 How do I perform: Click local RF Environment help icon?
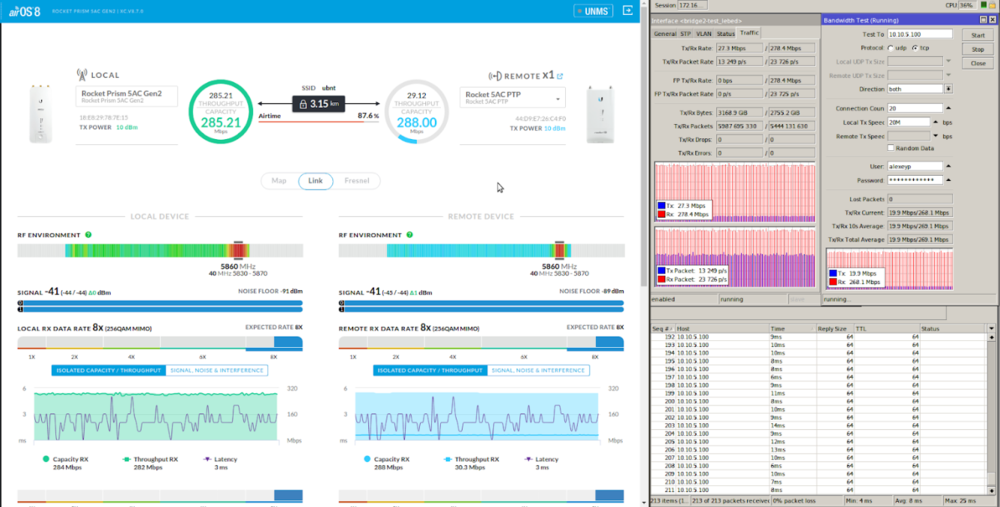point(88,235)
